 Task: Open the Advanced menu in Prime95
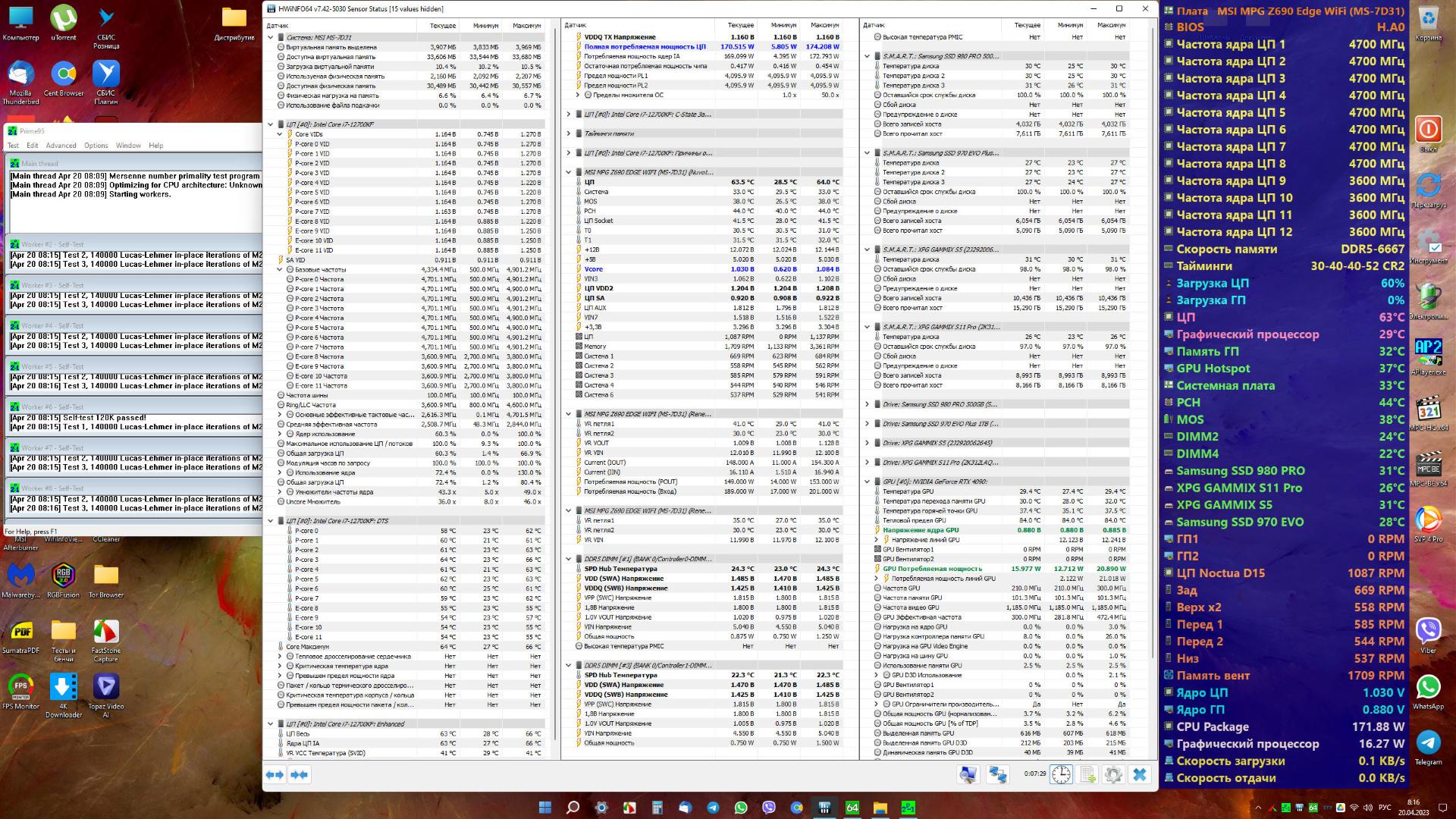click(61, 146)
